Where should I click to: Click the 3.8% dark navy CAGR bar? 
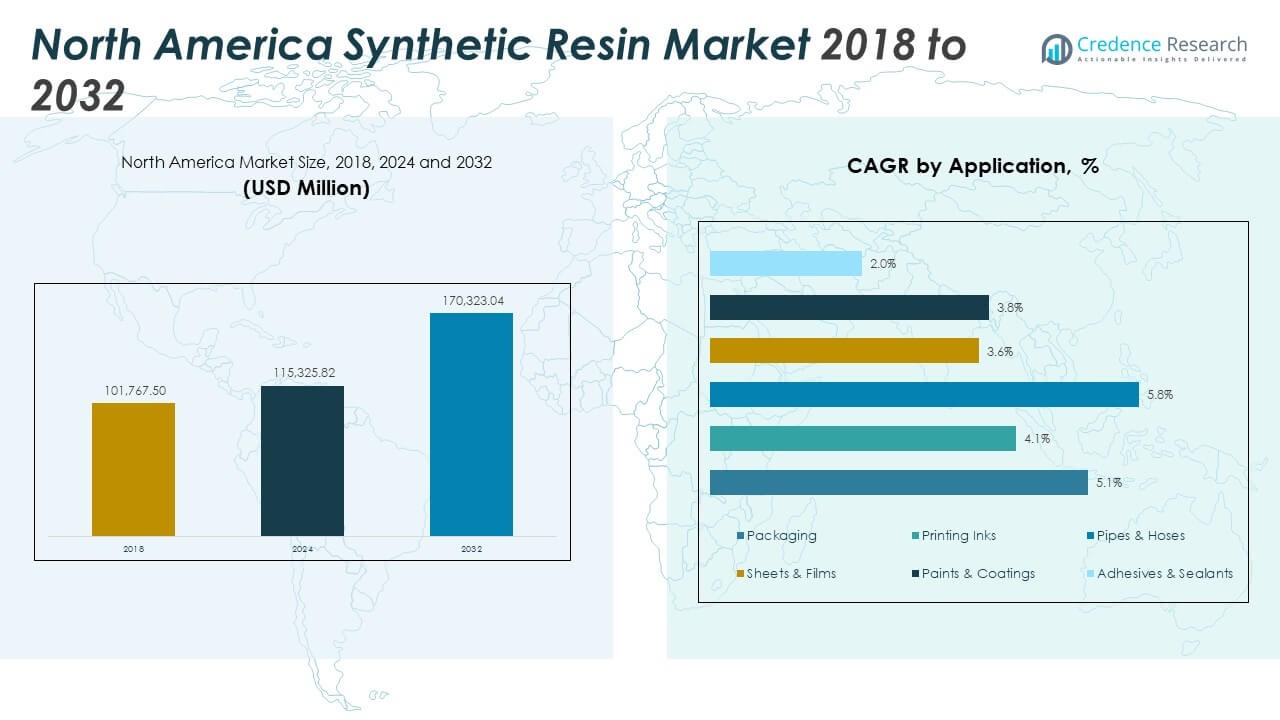pos(849,308)
